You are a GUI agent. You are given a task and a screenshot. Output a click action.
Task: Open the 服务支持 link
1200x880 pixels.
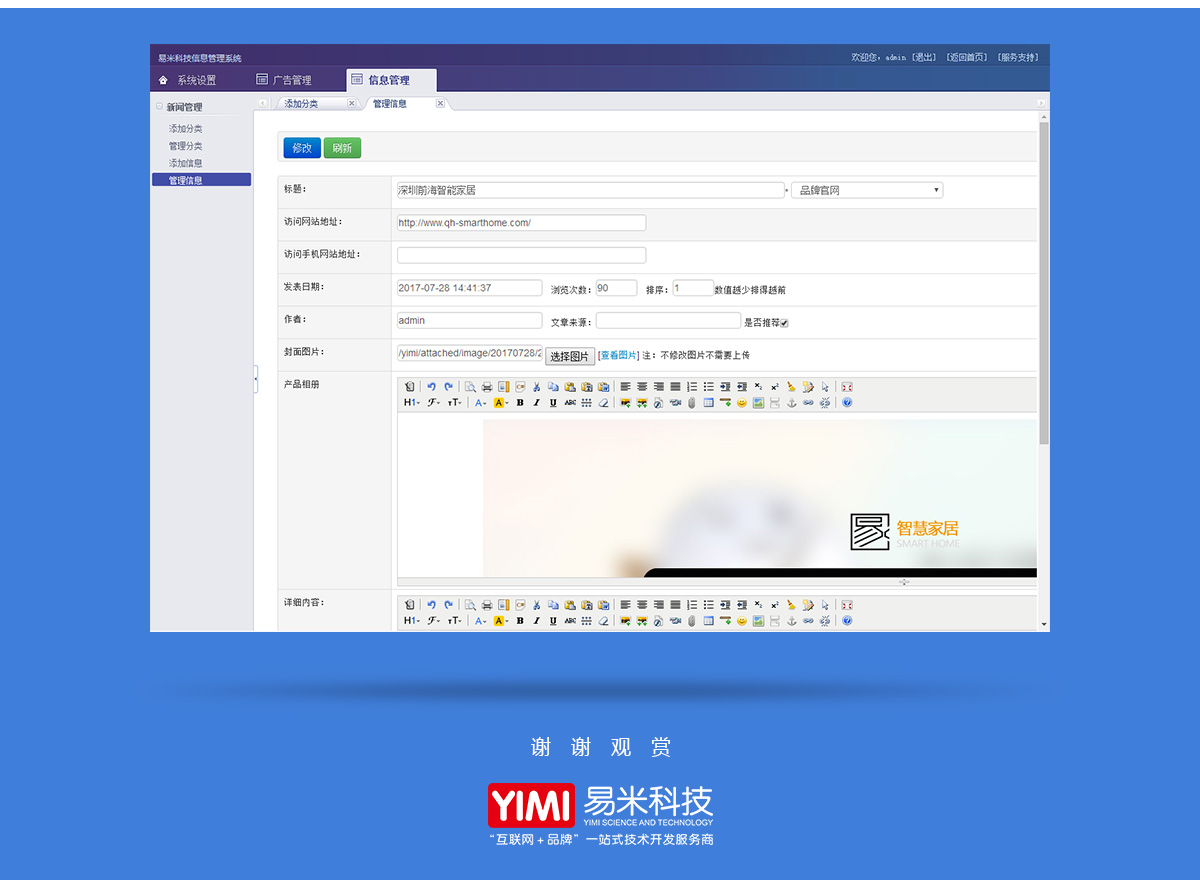(1018, 57)
